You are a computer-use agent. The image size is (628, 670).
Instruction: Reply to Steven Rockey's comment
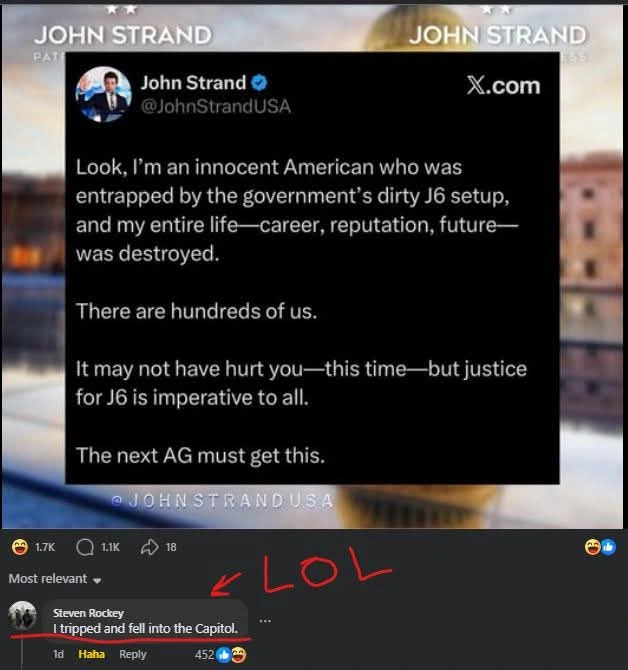[132, 654]
